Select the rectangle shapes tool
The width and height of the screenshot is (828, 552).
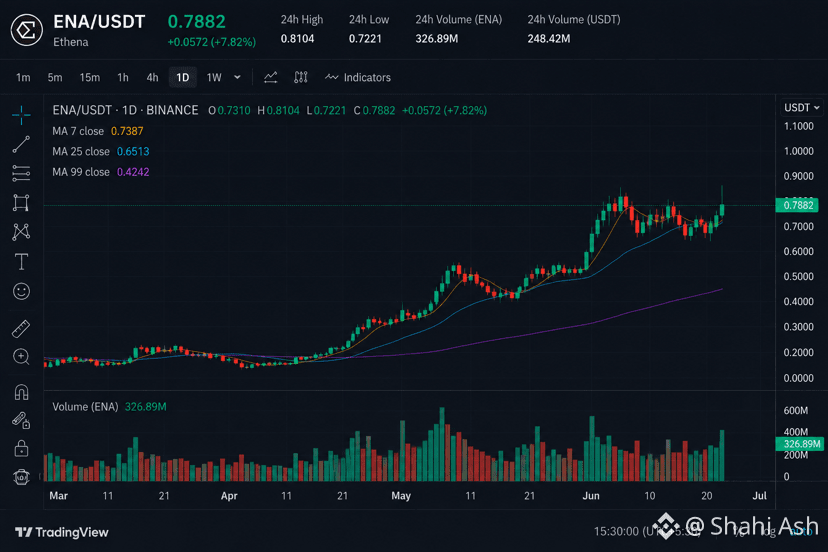pyautogui.click(x=21, y=203)
